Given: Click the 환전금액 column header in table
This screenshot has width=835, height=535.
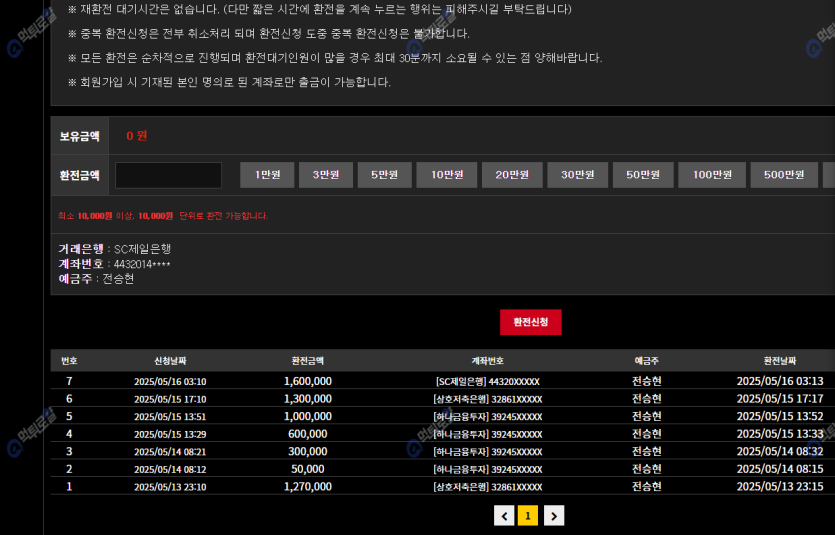Looking at the screenshot, I should (x=307, y=360).
